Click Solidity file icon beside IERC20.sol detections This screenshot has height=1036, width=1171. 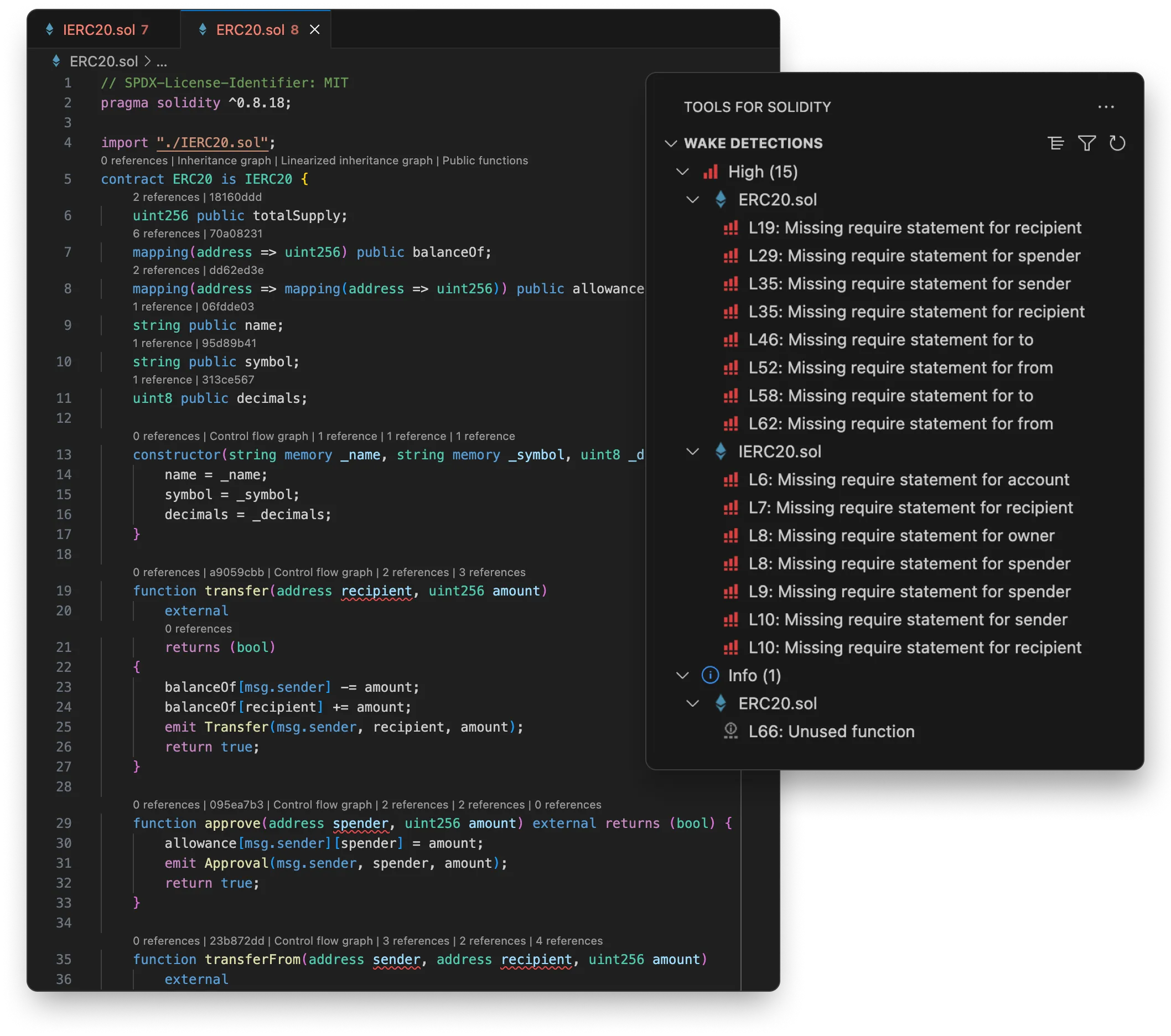(x=721, y=452)
